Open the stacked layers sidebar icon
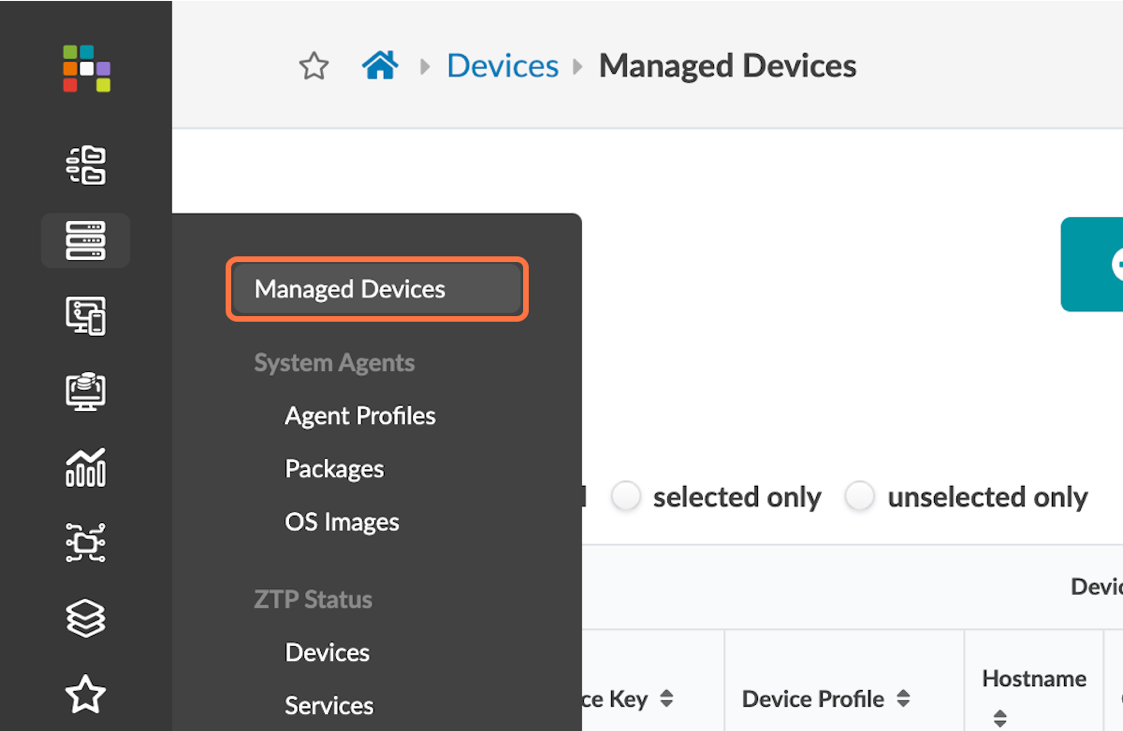This screenshot has width=1123, height=731. tap(86, 618)
